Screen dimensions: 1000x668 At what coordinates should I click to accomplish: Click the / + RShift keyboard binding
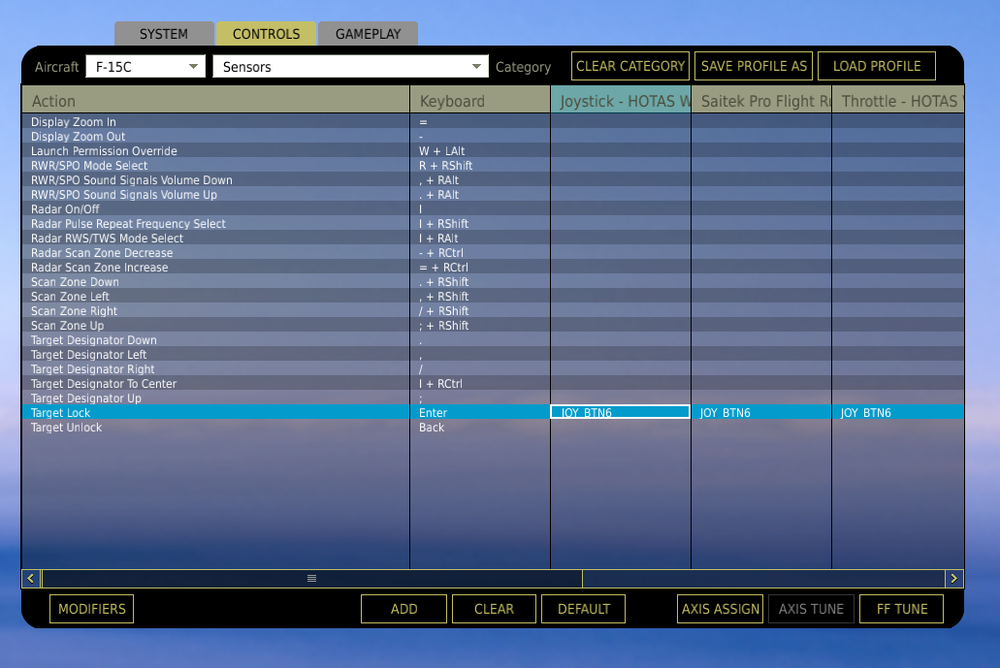coord(480,311)
